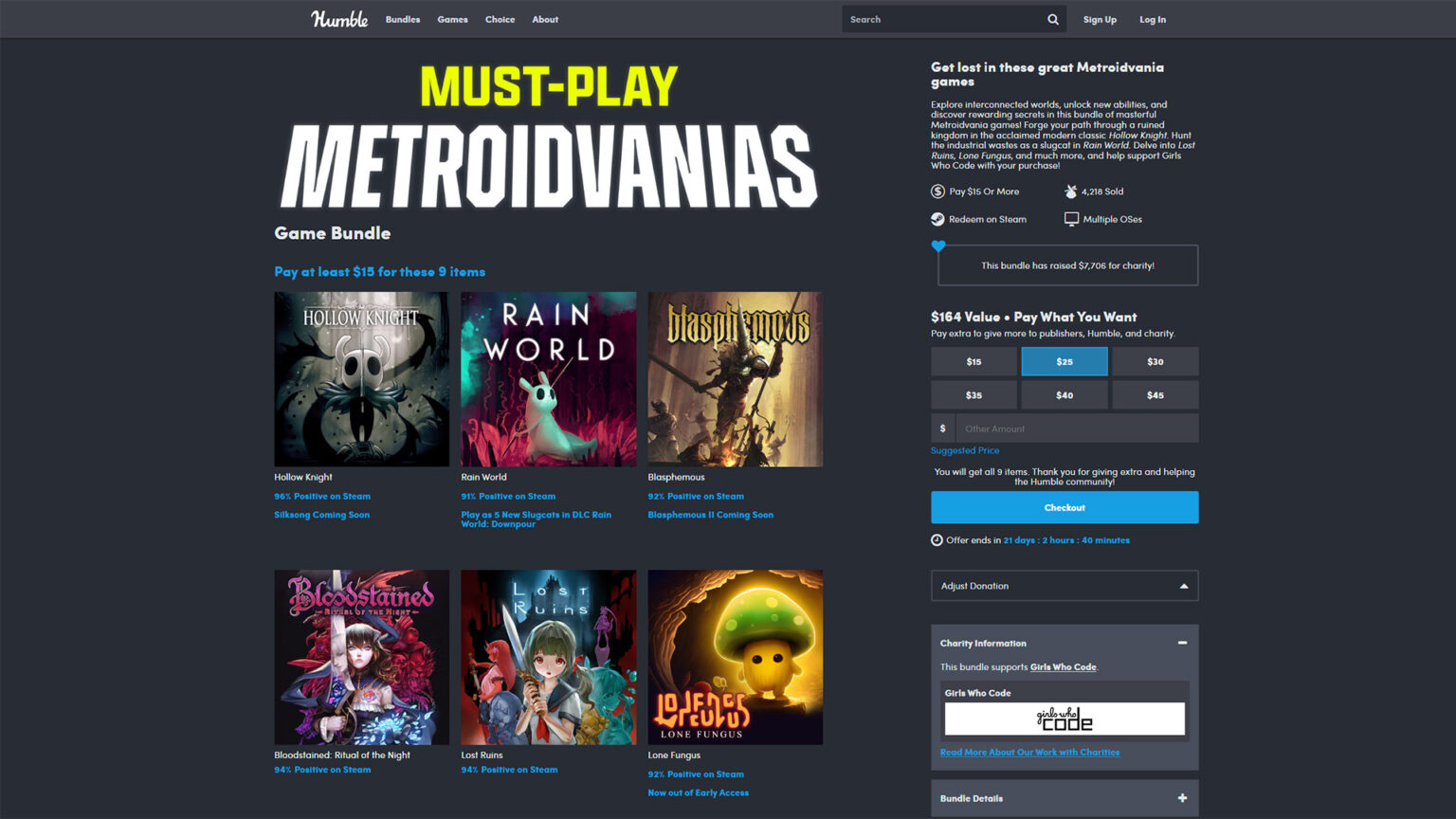The height and width of the screenshot is (819, 1456).
Task: Click the heart icon on the charity meter
Action: 938,245
